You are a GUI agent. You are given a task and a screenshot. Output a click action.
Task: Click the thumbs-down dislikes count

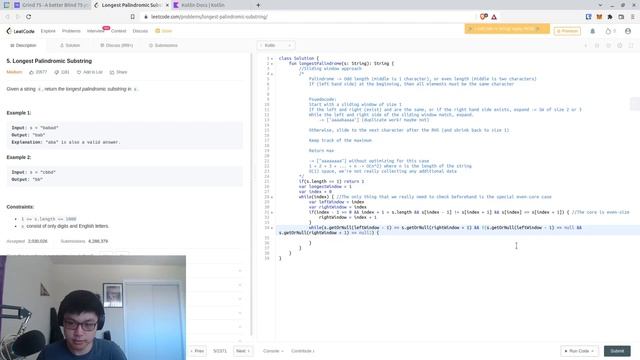coord(62,72)
